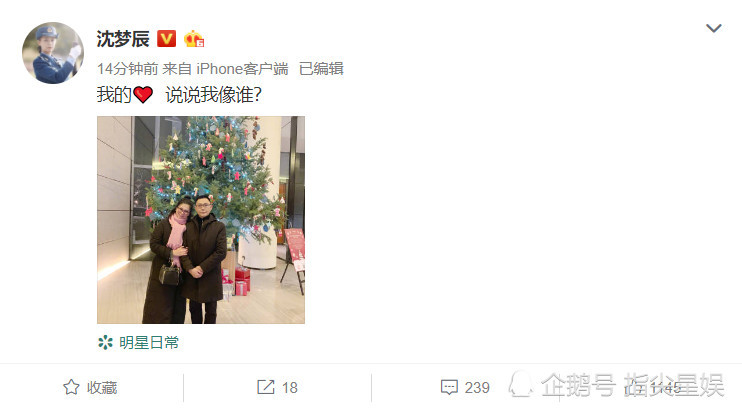The height and width of the screenshot is (411, 742).
Task: Click the 14分钟前 timestamp link
Action: (128, 69)
